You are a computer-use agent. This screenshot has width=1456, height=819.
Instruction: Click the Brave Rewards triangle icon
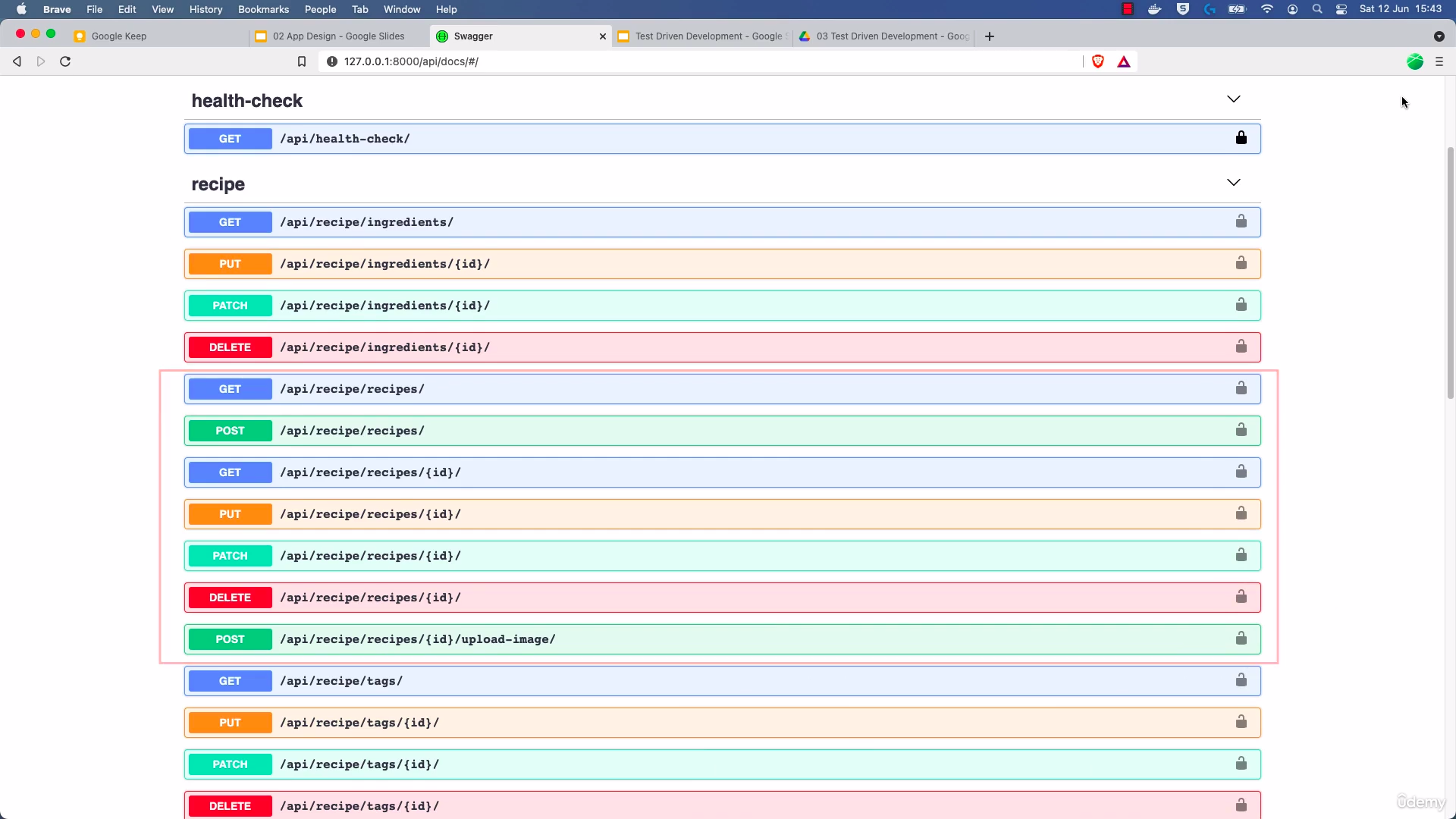click(x=1124, y=61)
